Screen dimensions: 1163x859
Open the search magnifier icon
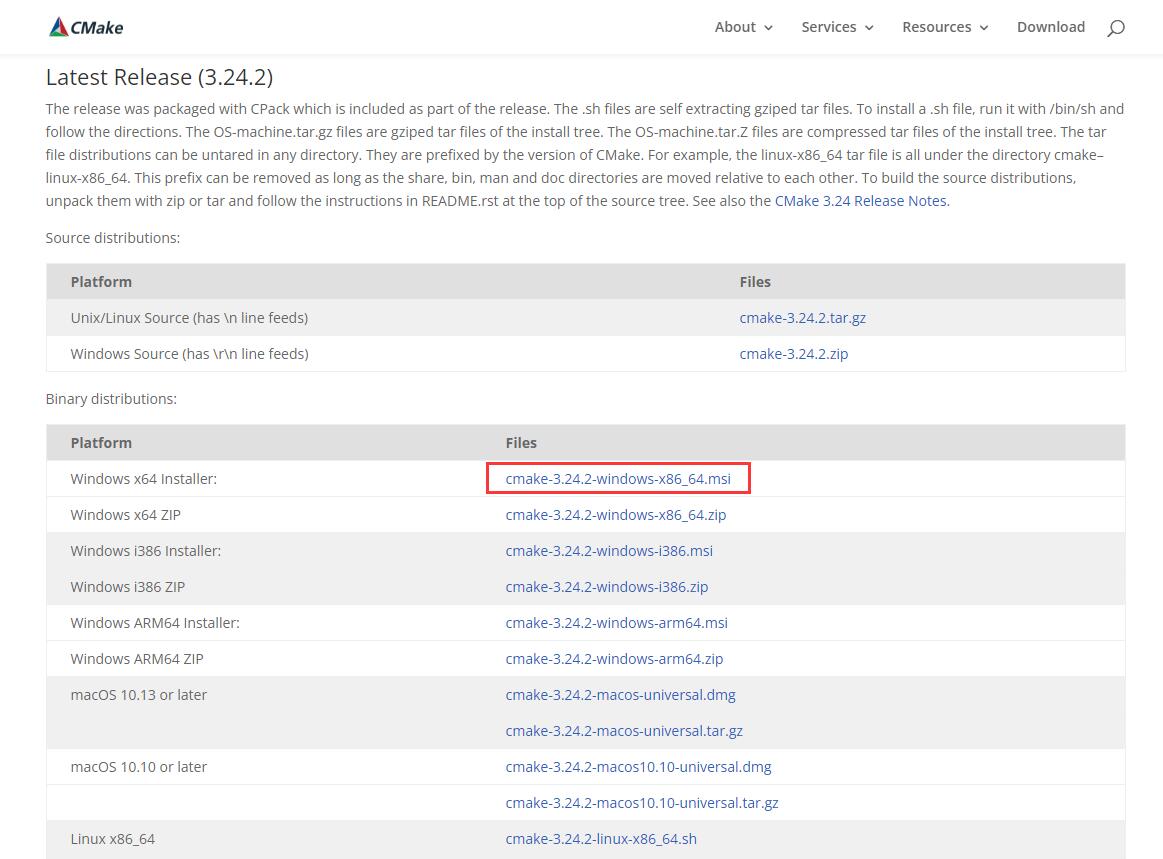coord(1116,28)
